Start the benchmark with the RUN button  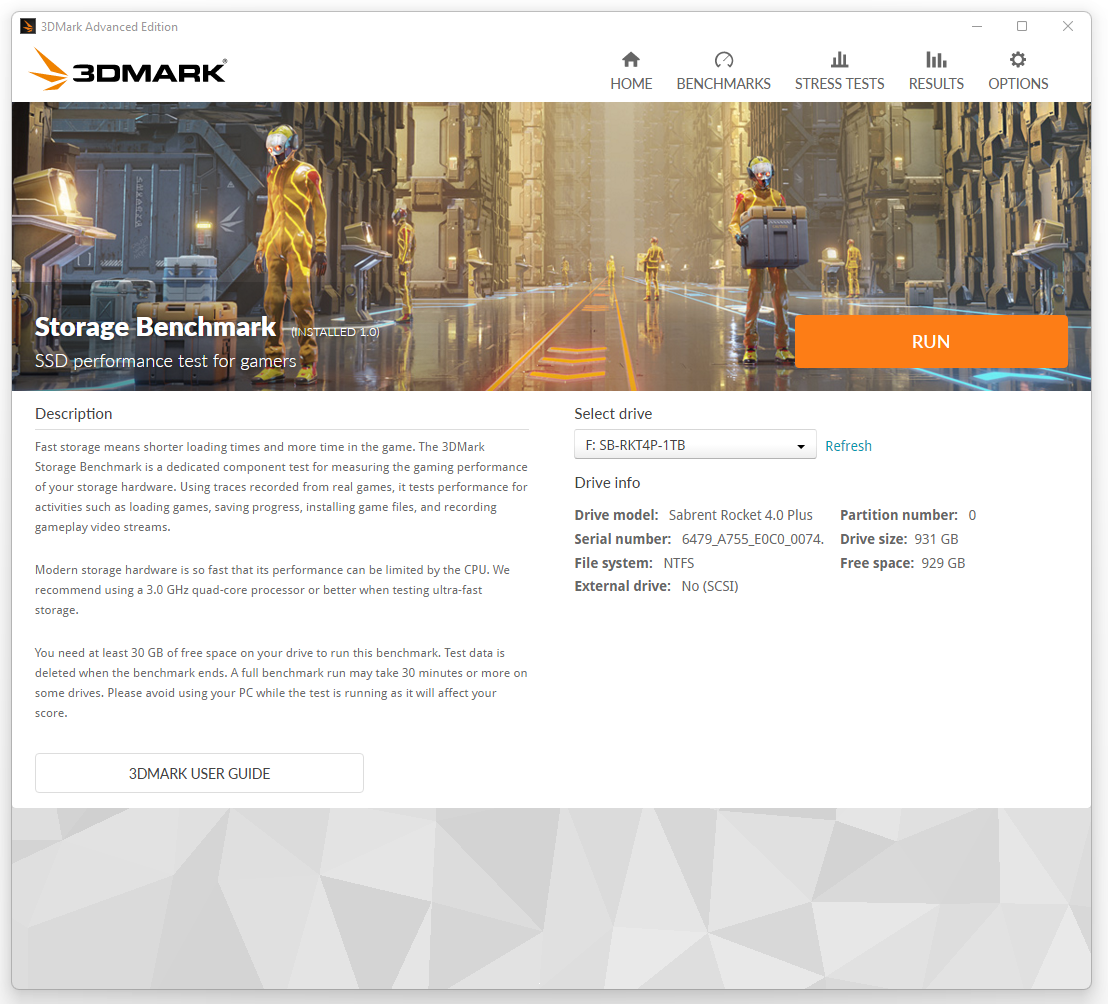click(x=931, y=341)
